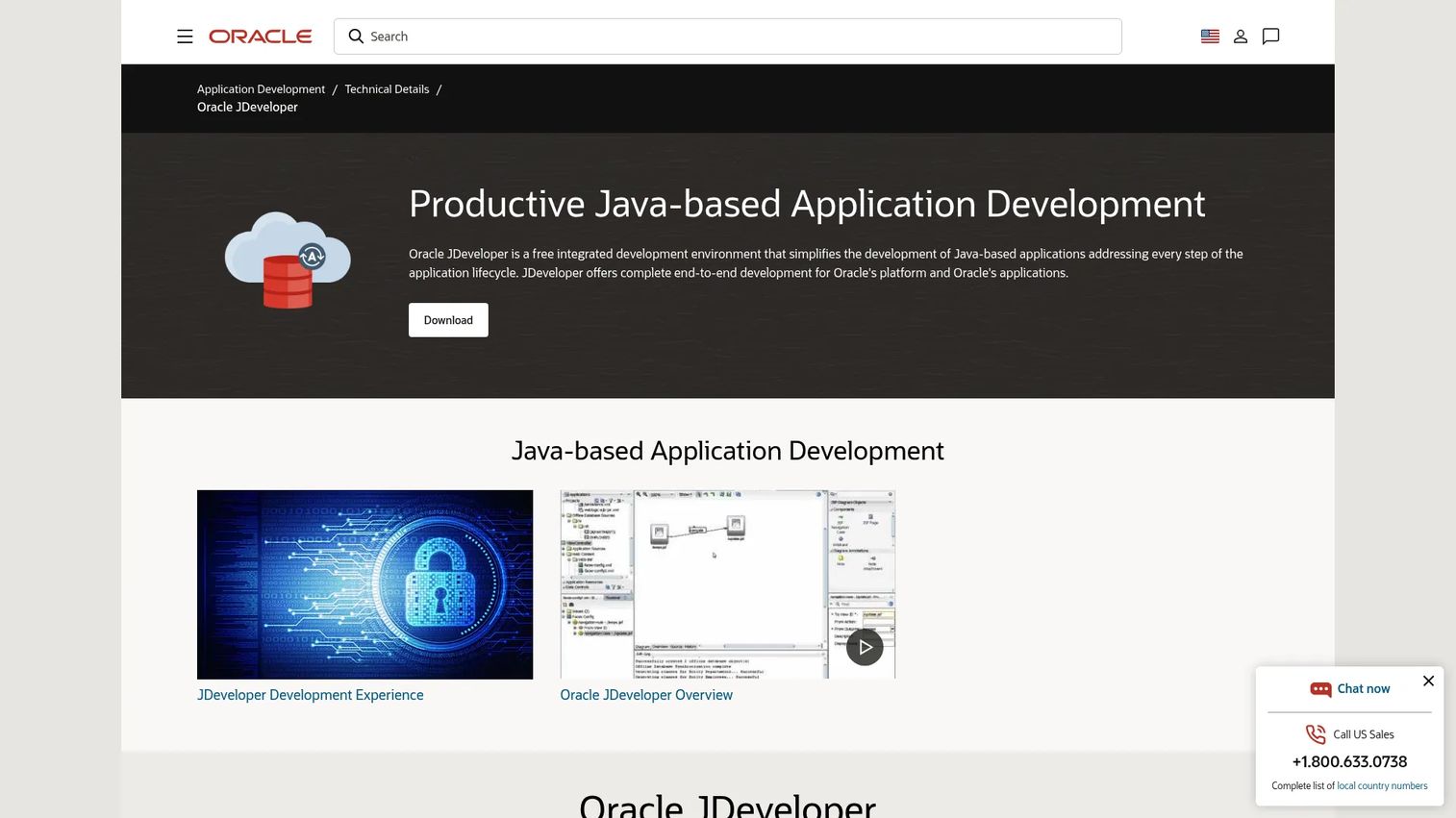The width and height of the screenshot is (1456, 818).
Task: Play the Oracle JDeveloper Overview video
Action: coord(865,647)
